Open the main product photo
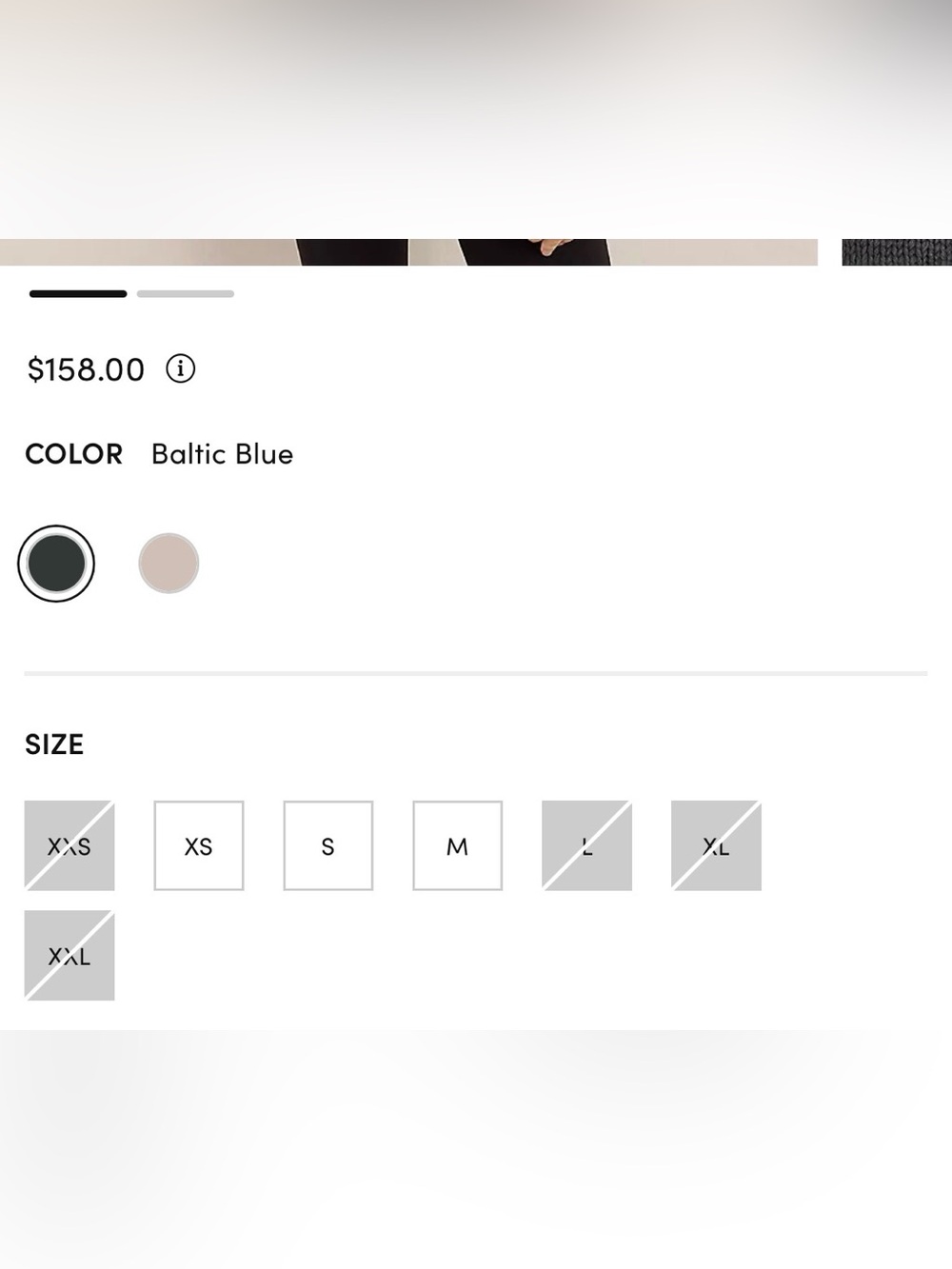This screenshot has width=952, height=1269. 204,252
